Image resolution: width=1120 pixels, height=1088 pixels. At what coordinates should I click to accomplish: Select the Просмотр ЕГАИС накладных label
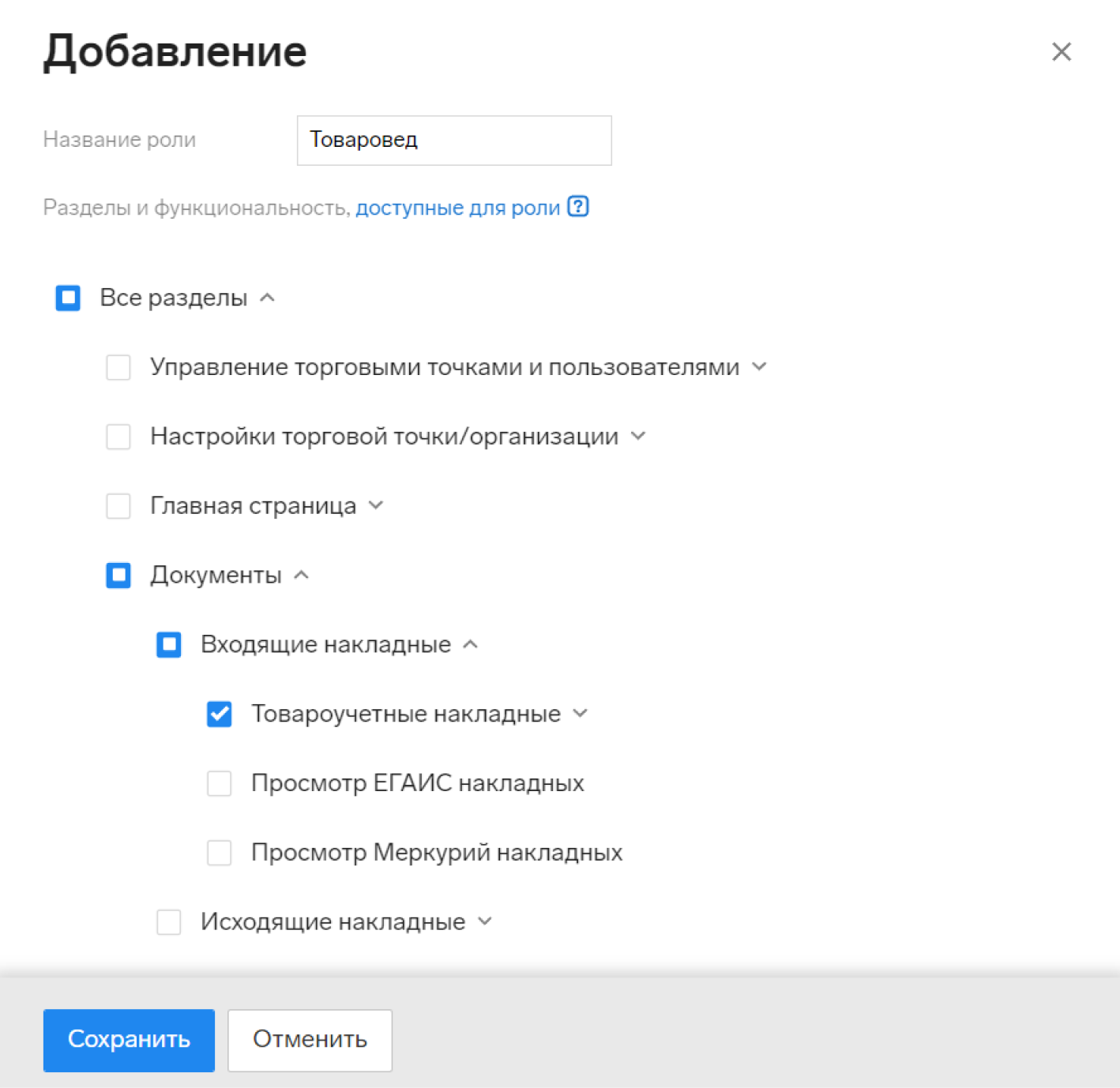(x=418, y=783)
